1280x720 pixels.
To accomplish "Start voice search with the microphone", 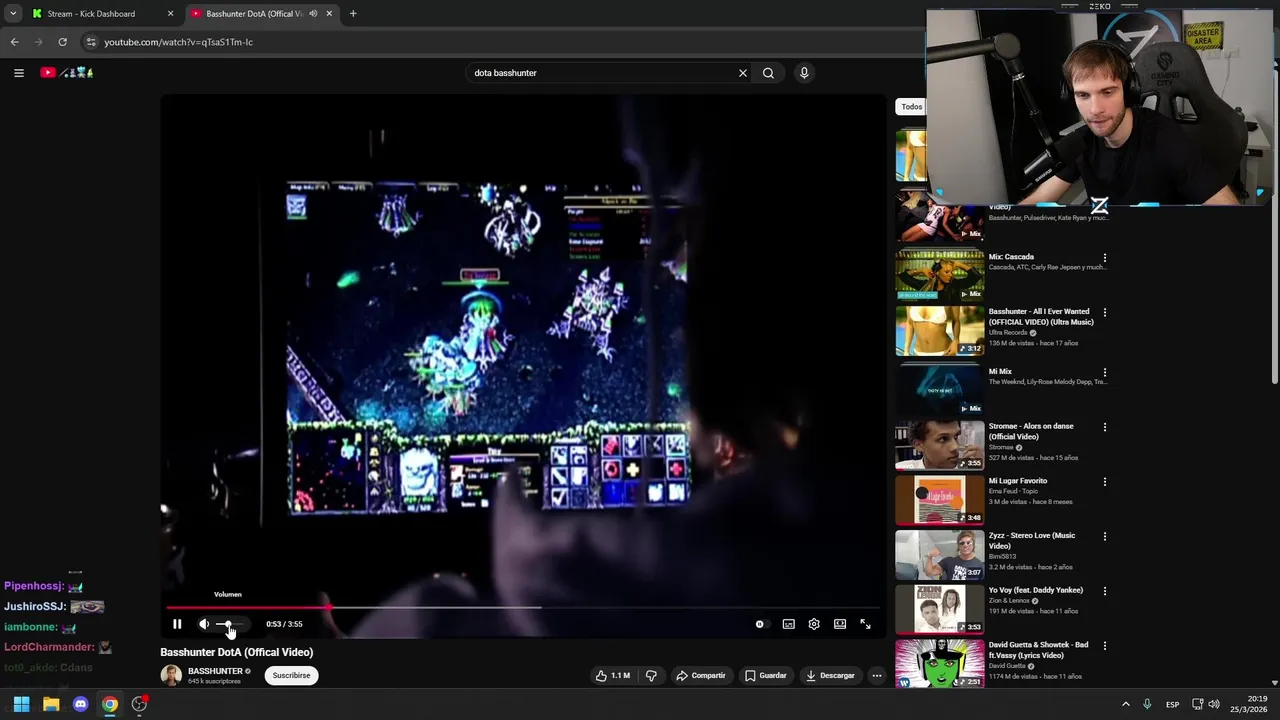I will 804,73.
